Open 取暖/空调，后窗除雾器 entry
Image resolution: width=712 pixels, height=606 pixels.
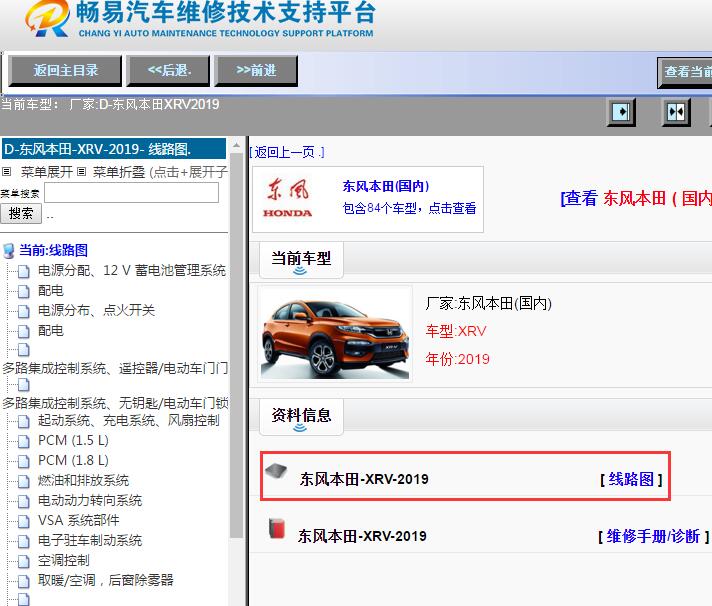[x=105, y=580]
